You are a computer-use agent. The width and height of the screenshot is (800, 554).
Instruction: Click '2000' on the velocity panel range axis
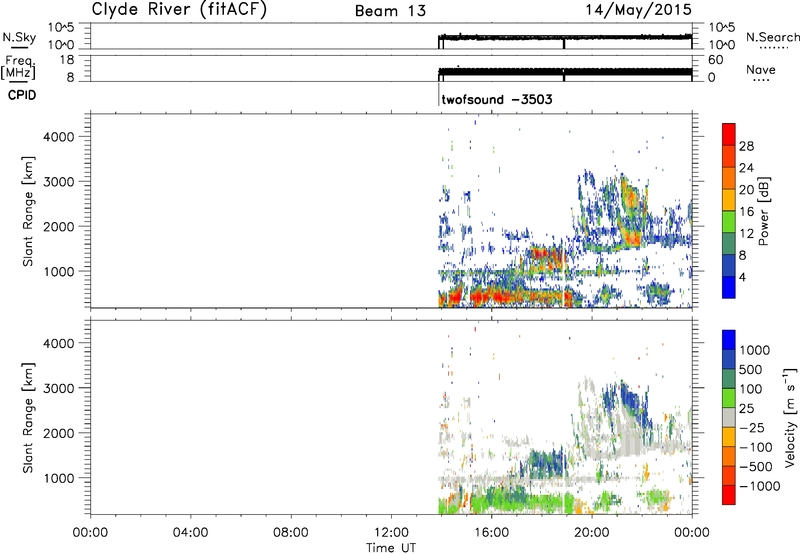(58, 433)
